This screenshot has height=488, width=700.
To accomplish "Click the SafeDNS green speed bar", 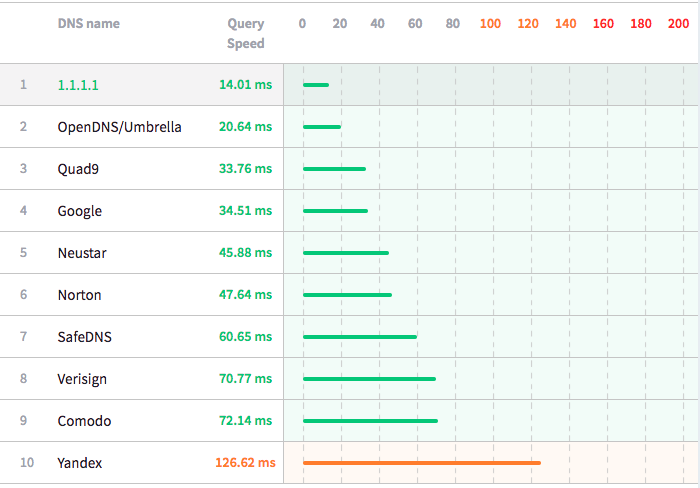I will [x=360, y=337].
